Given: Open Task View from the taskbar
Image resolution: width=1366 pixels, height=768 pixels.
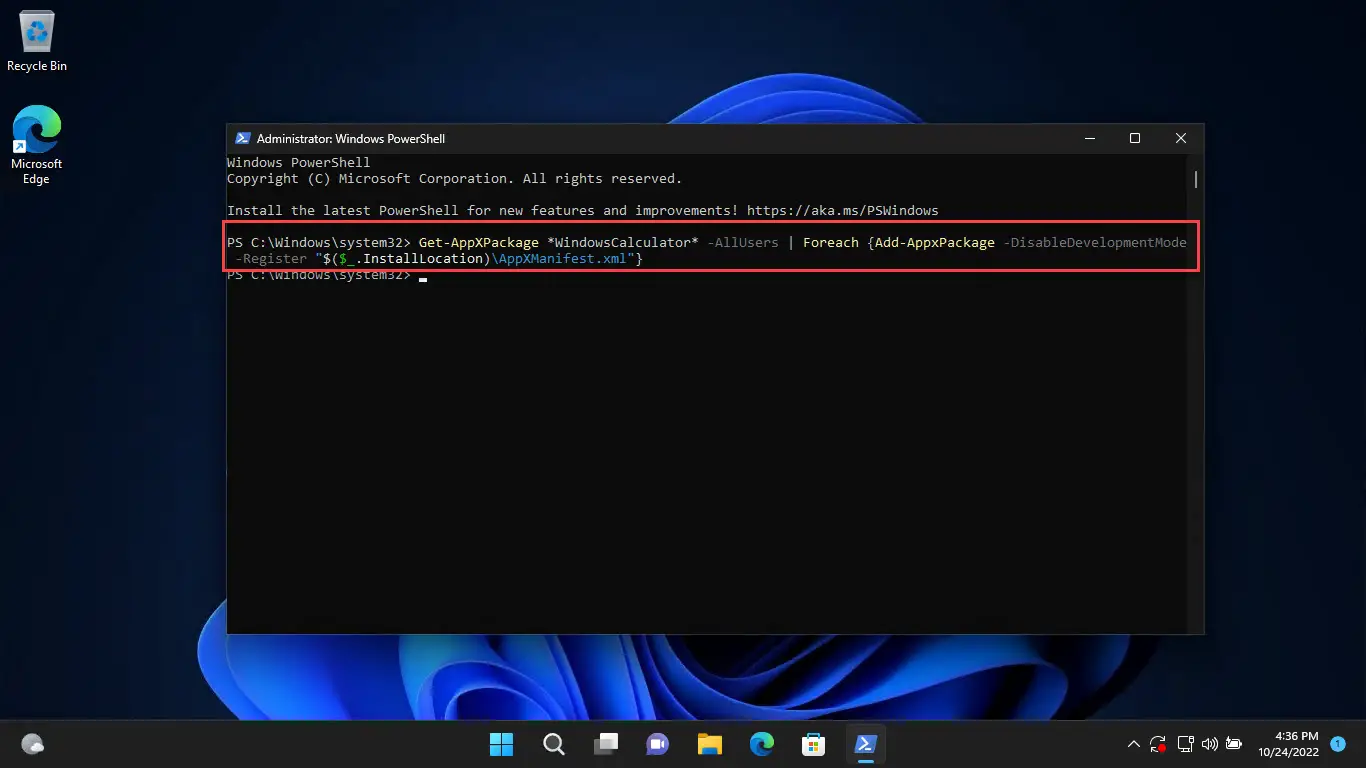Looking at the screenshot, I should 606,744.
